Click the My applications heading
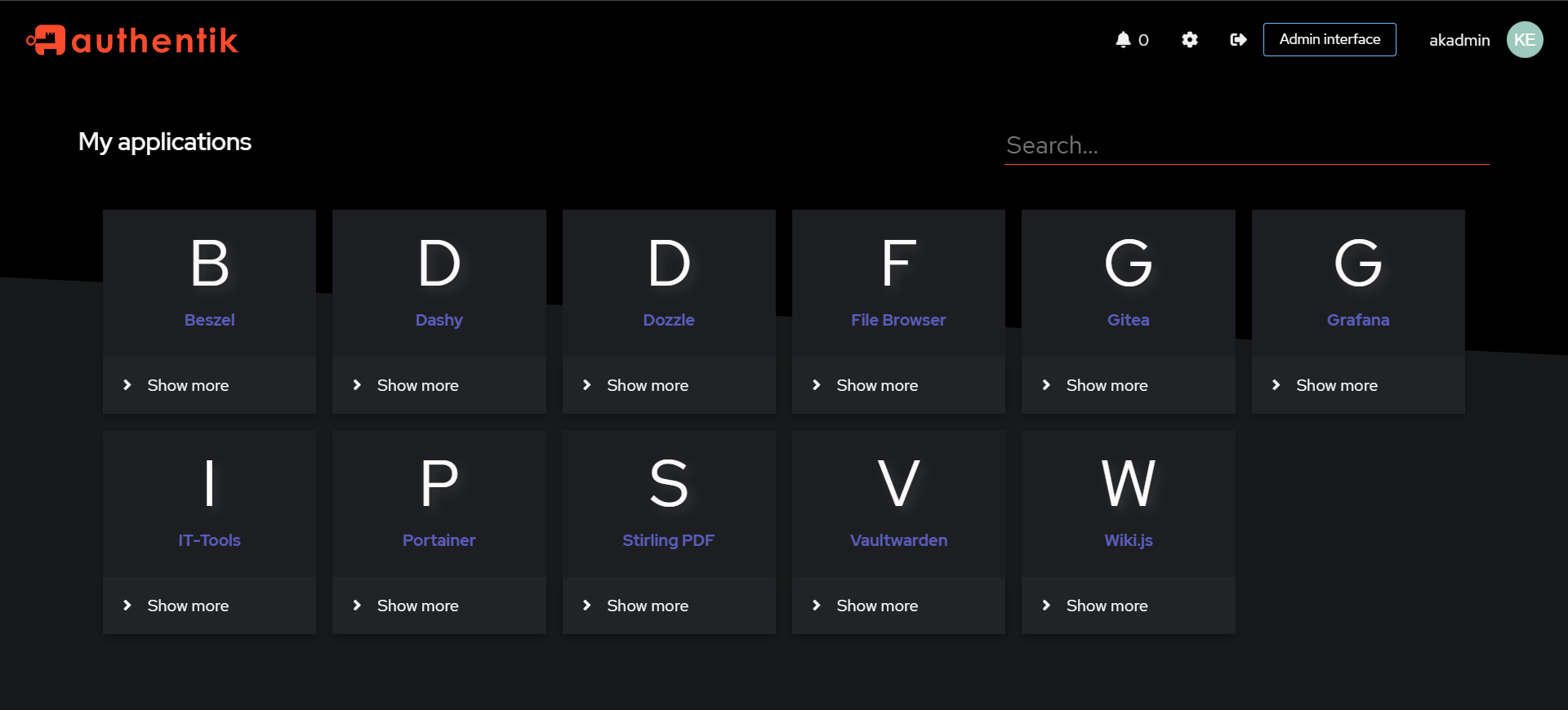 tap(165, 142)
